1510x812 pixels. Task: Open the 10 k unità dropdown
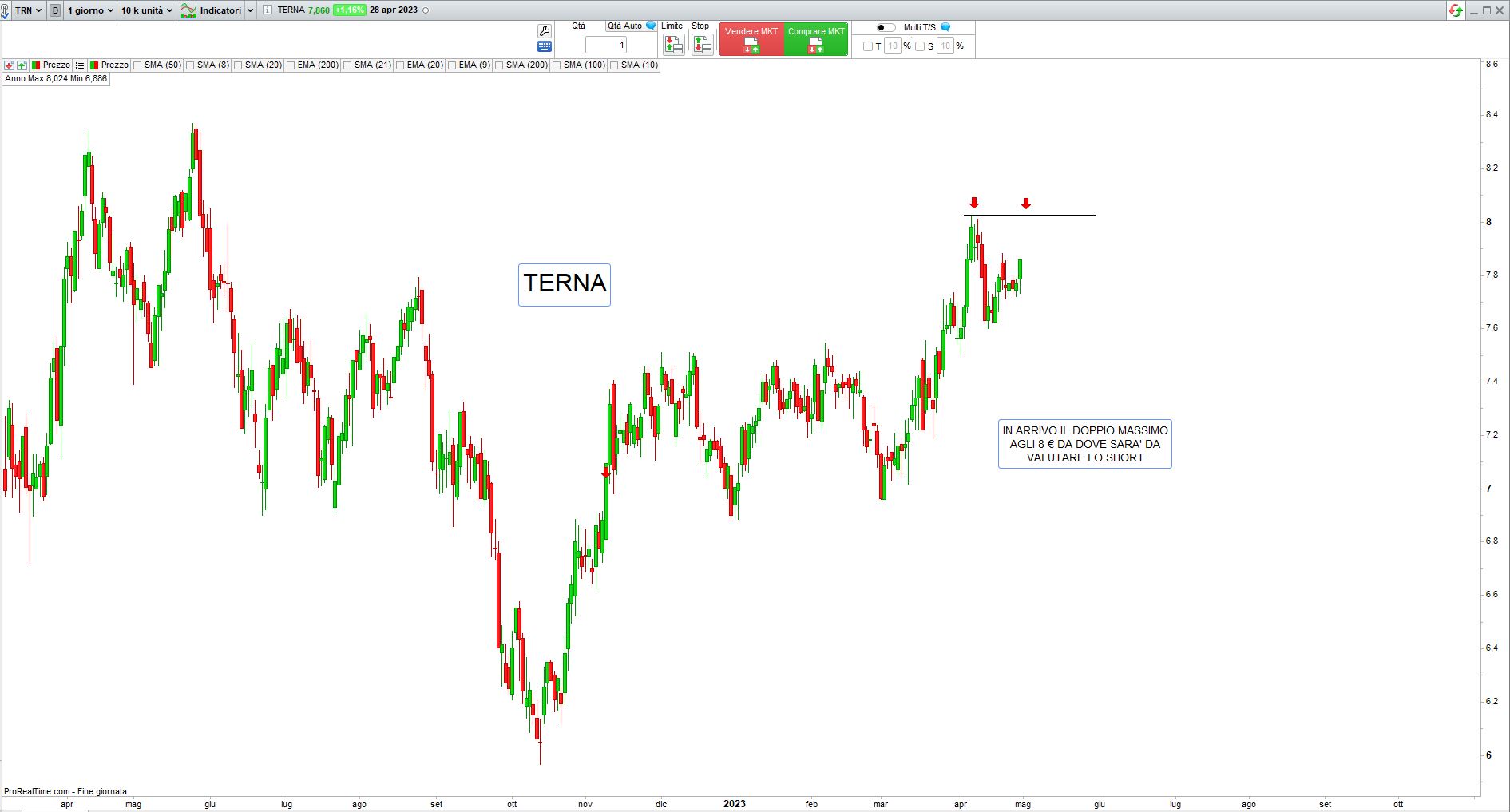[x=146, y=10]
